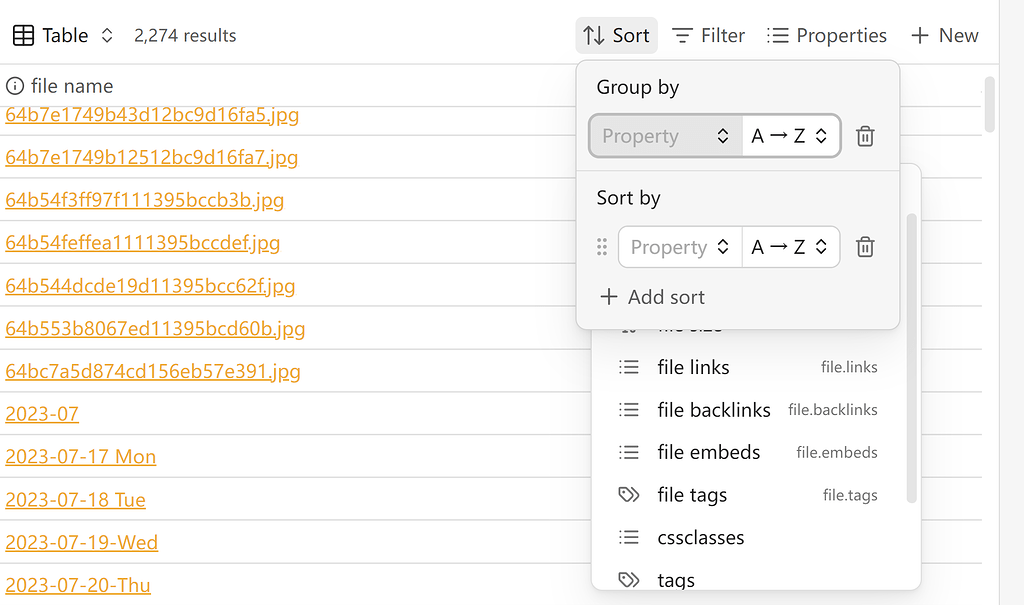Change the Sort by A→Z order
Image resolution: width=1024 pixels, height=605 pixels.
(791, 247)
